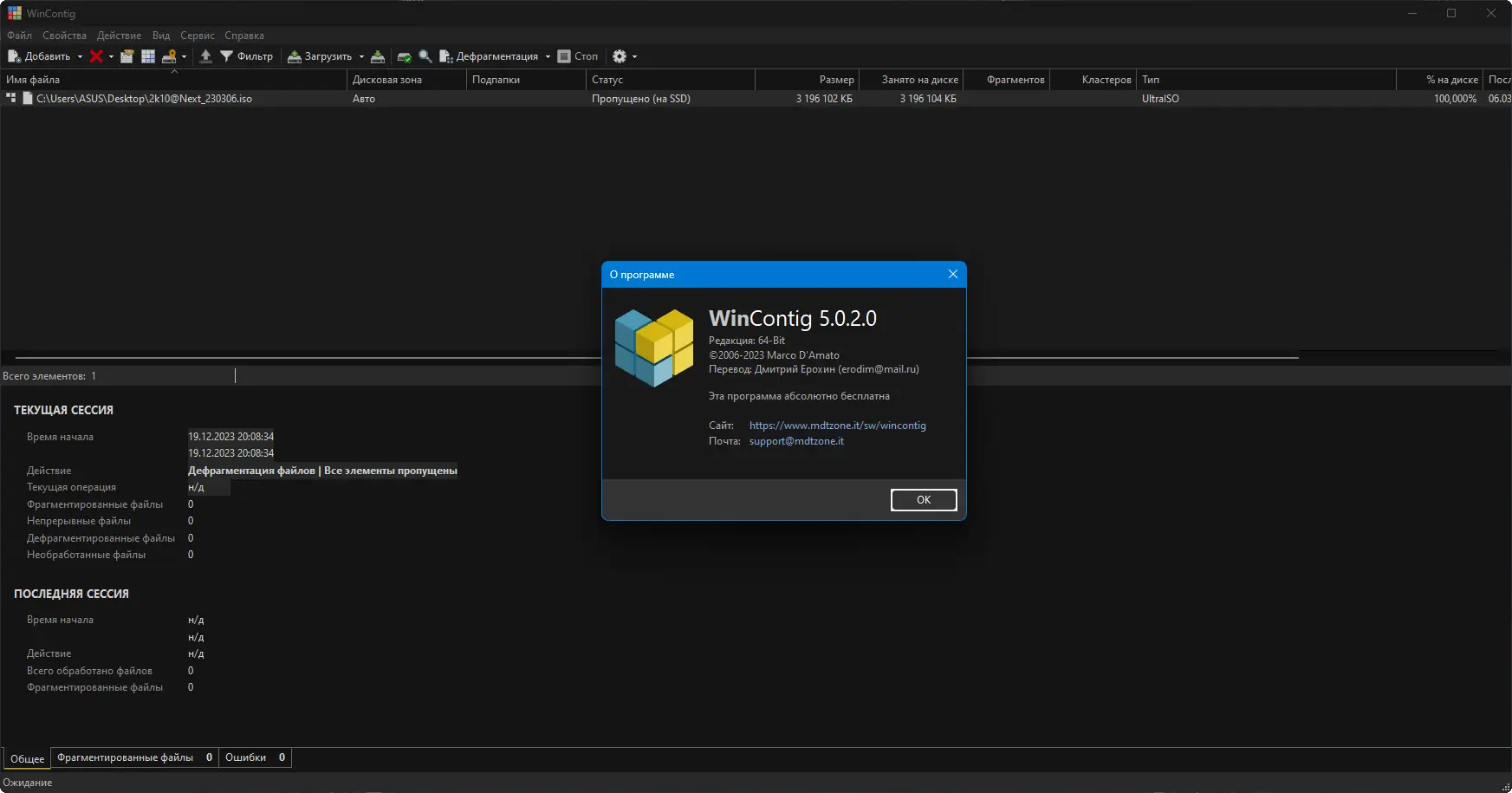Expand the Добавить dropdown arrow
Image resolution: width=1512 pixels, height=793 pixels.
click(80, 56)
